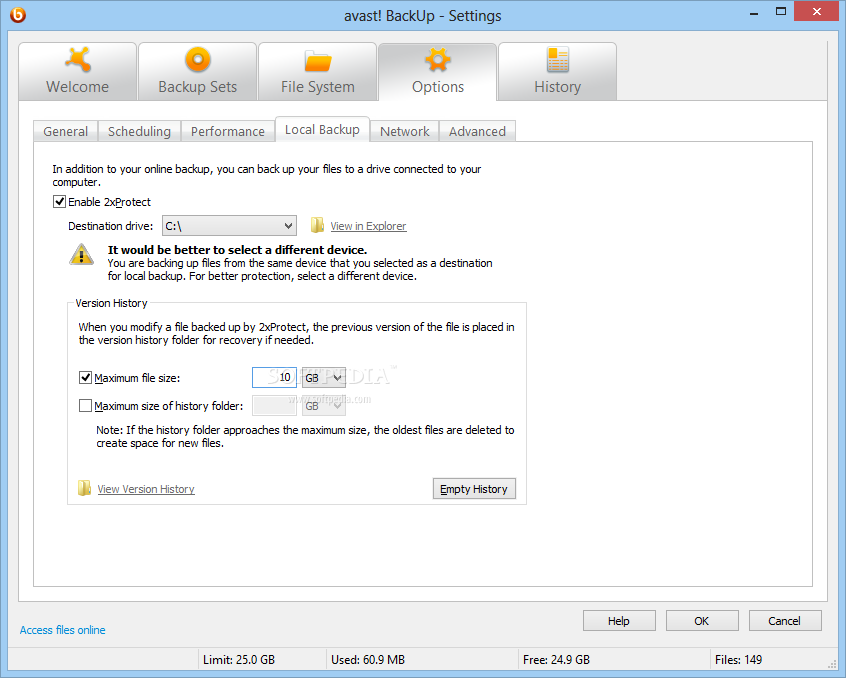
Task: Click the window resize grip at corner
Action: point(832,663)
